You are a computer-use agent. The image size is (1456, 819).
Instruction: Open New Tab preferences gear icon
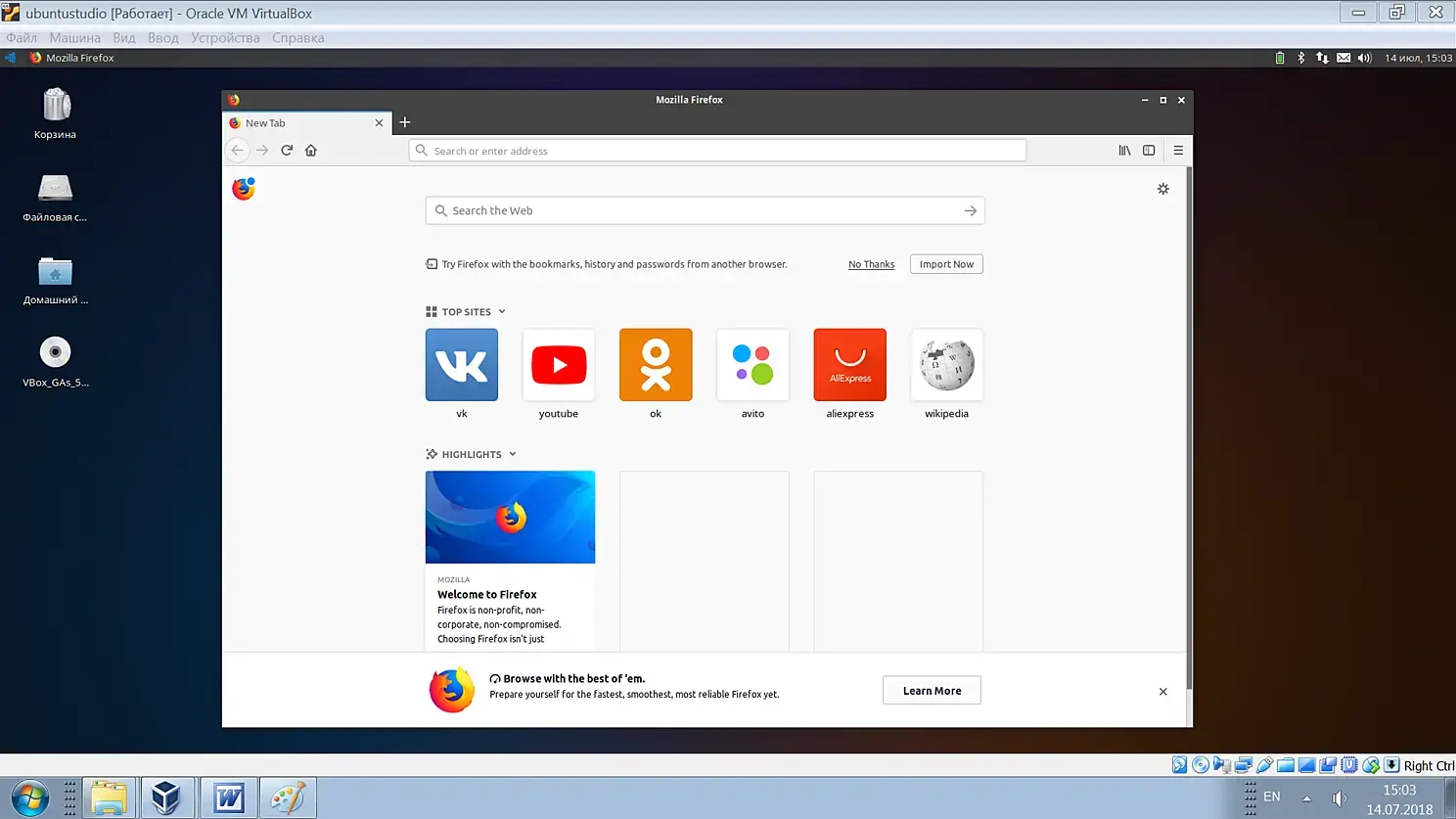tap(1163, 189)
